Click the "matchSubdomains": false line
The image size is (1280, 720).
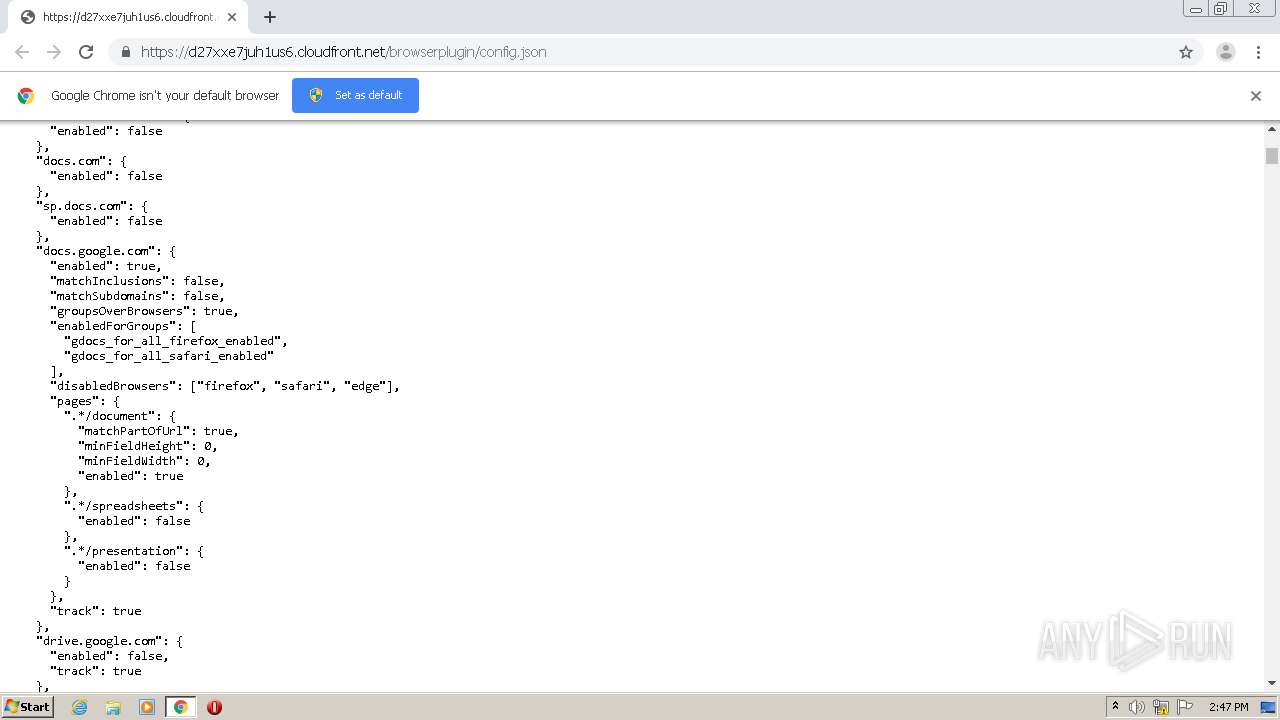(x=138, y=296)
